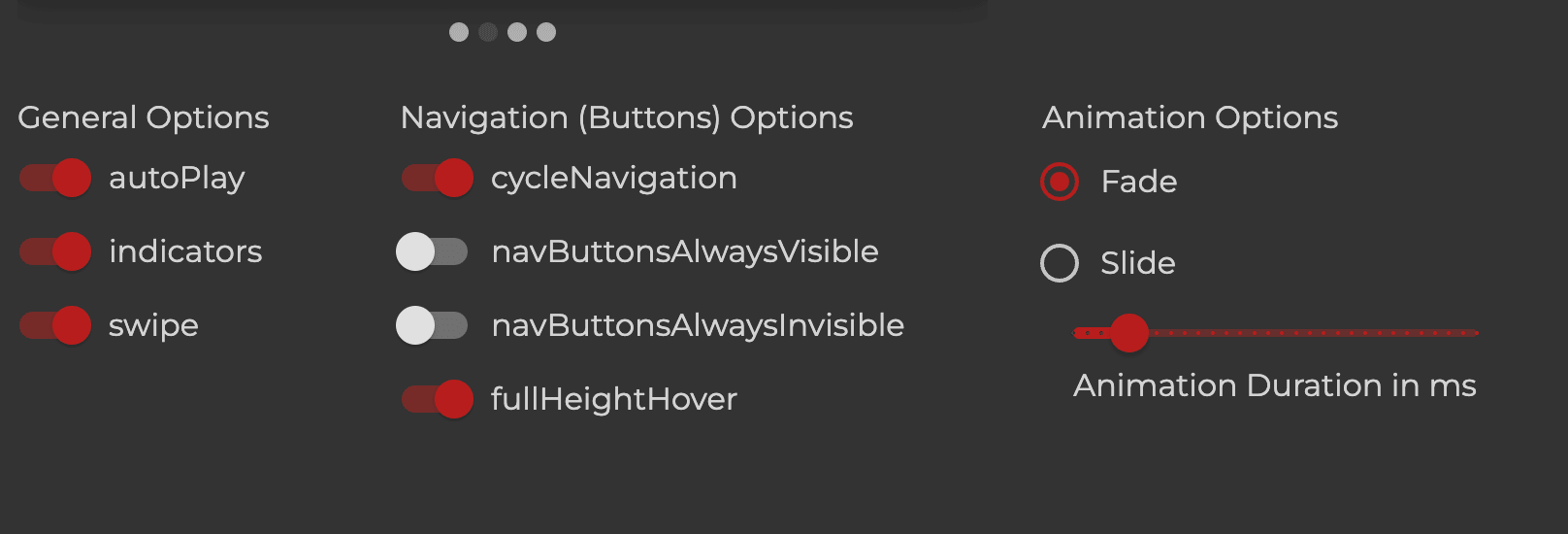Click the "Slide" text label
This screenshot has height=534, width=1568.
(x=1138, y=263)
